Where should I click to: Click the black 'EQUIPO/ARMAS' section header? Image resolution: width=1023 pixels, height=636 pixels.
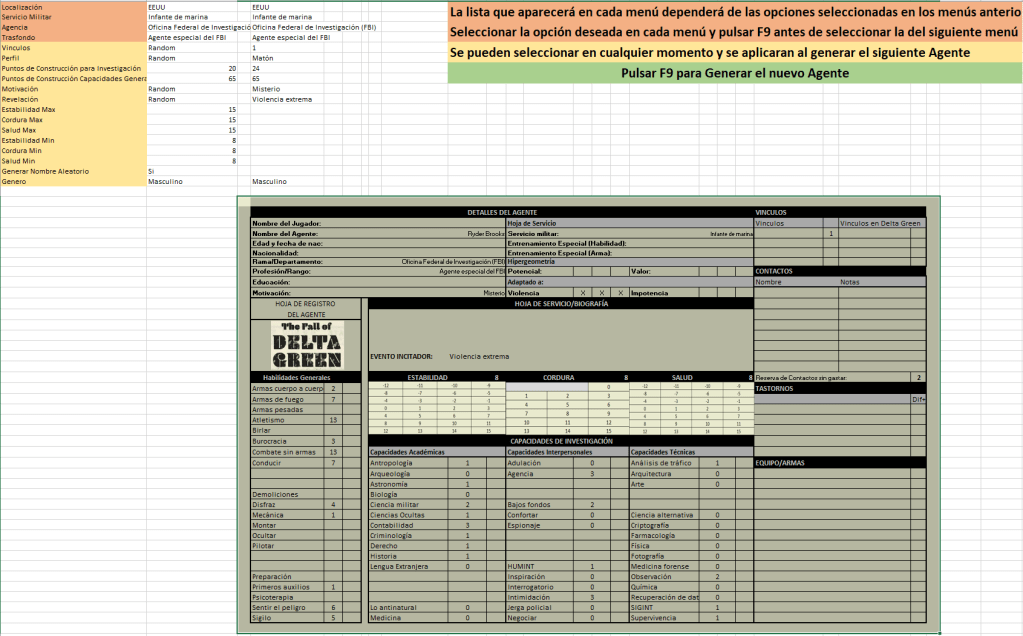click(x=840, y=463)
